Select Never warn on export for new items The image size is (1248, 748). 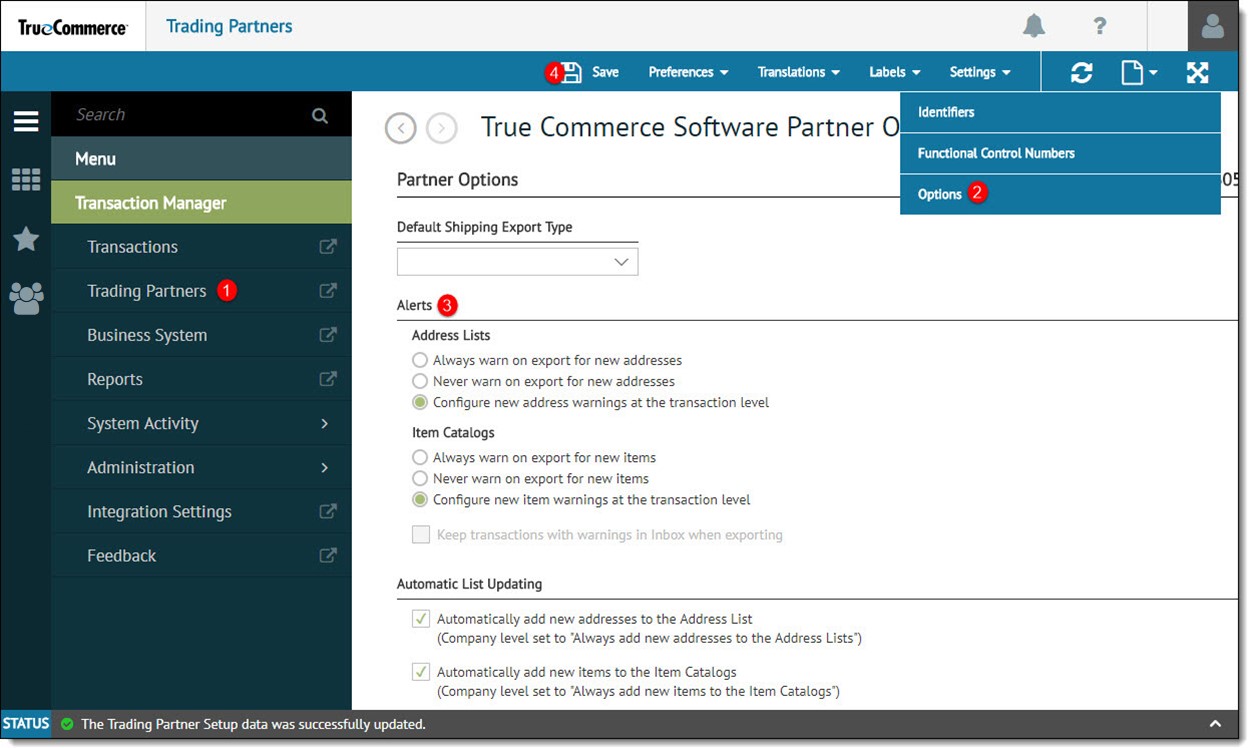tap(421, 479)
